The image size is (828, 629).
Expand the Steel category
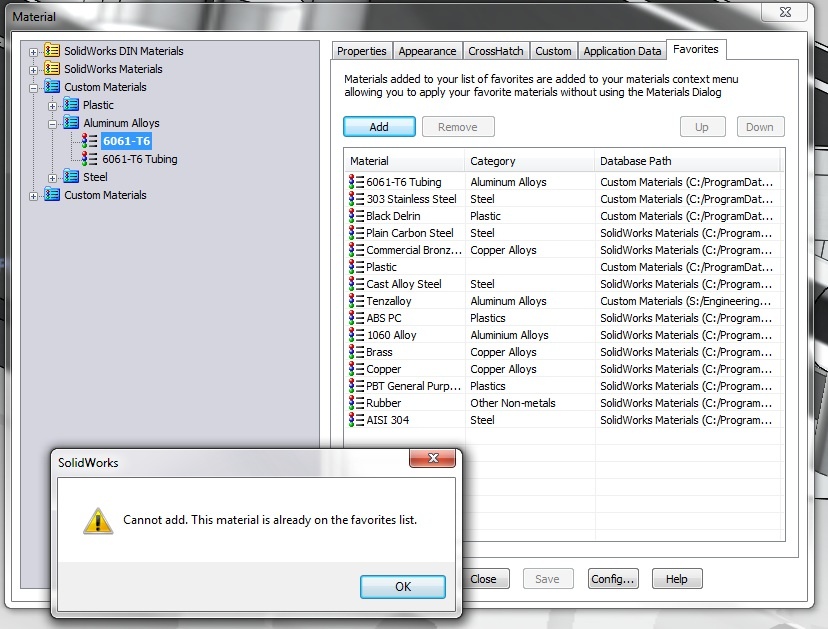coord(52,178)
